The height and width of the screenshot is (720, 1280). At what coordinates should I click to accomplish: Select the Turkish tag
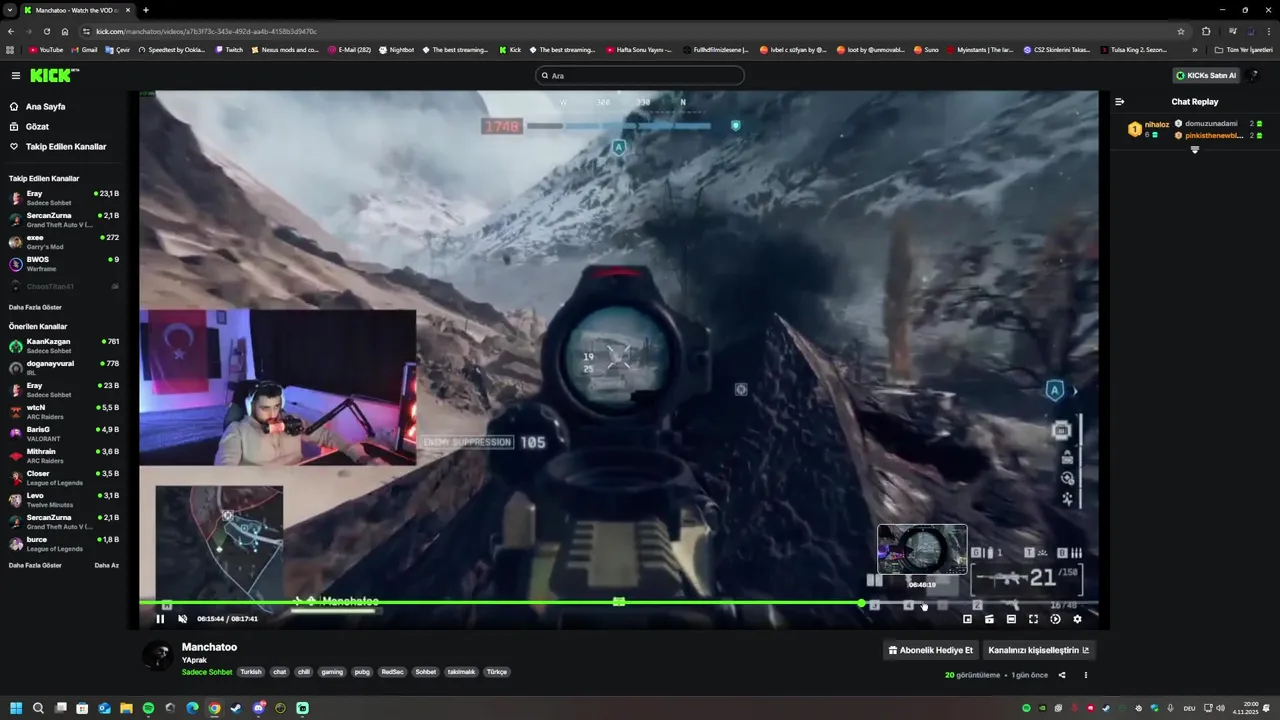pyautogui.click(x=250, y=672)
